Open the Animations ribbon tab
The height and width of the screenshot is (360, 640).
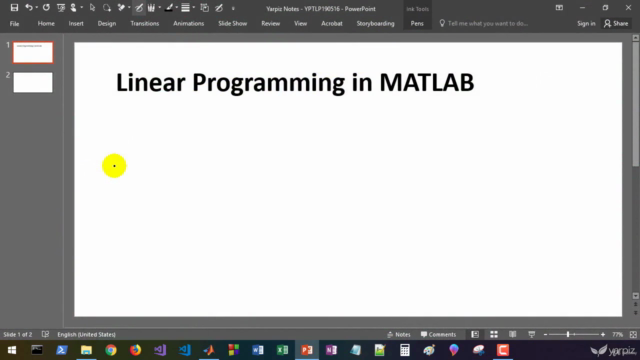[x=188, y=24]
